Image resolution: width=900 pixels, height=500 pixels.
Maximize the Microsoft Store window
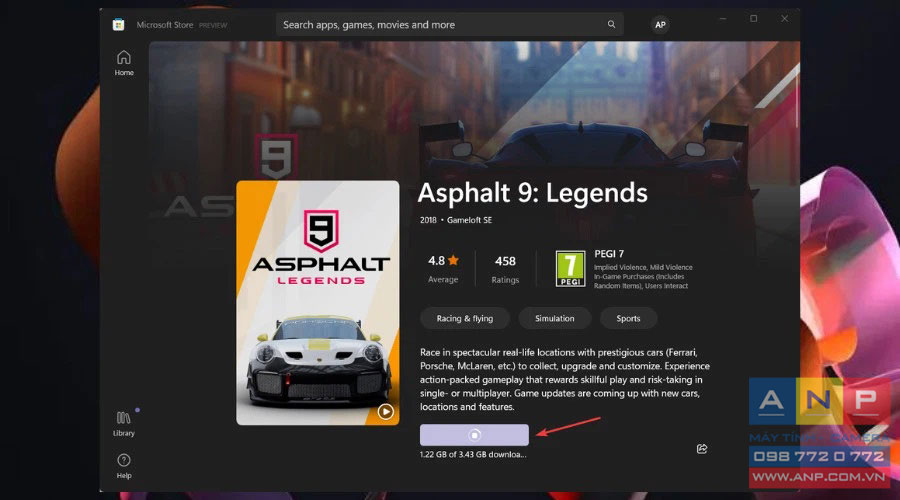pyautogui.click(x=754, y=19)
